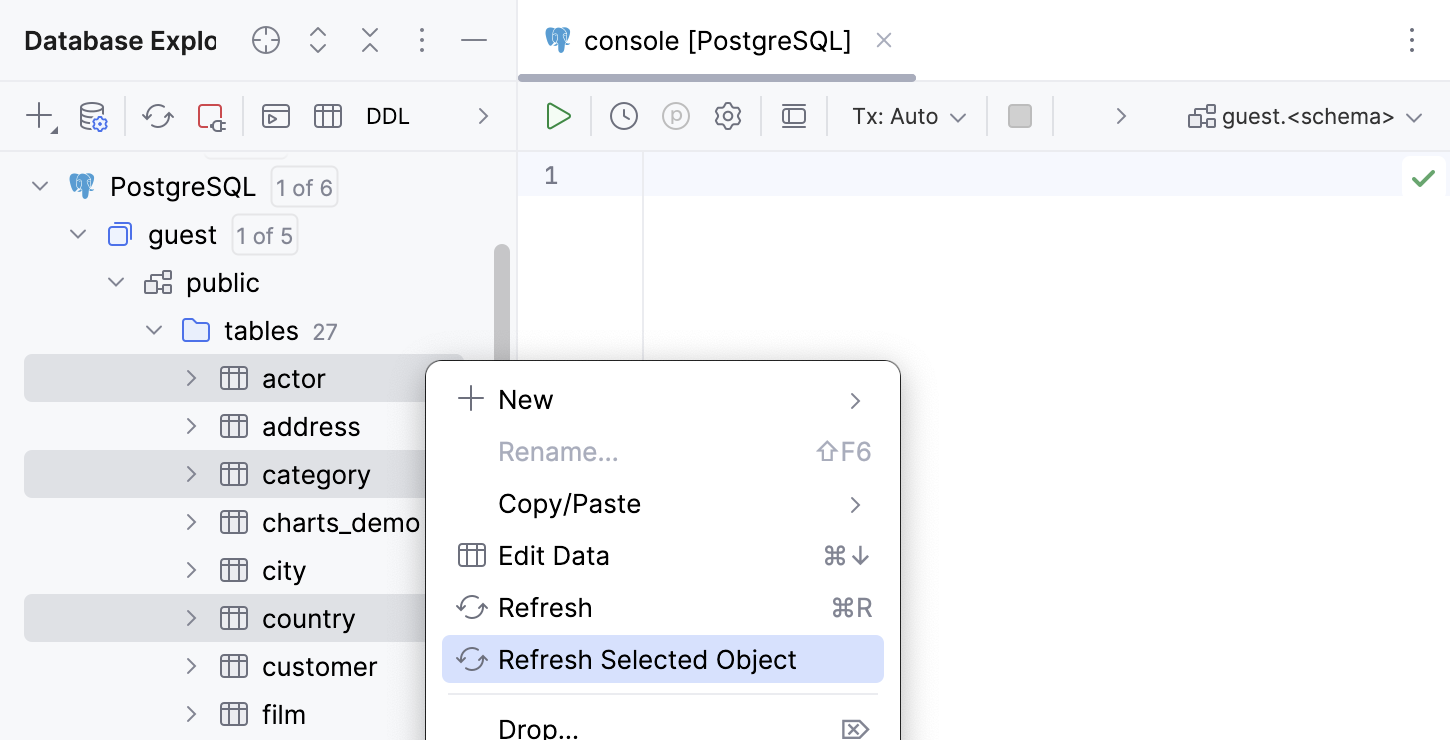Viewport: 1450px width, 740px height.
Task: Click the DDL data source button
Action: (387, 115)
